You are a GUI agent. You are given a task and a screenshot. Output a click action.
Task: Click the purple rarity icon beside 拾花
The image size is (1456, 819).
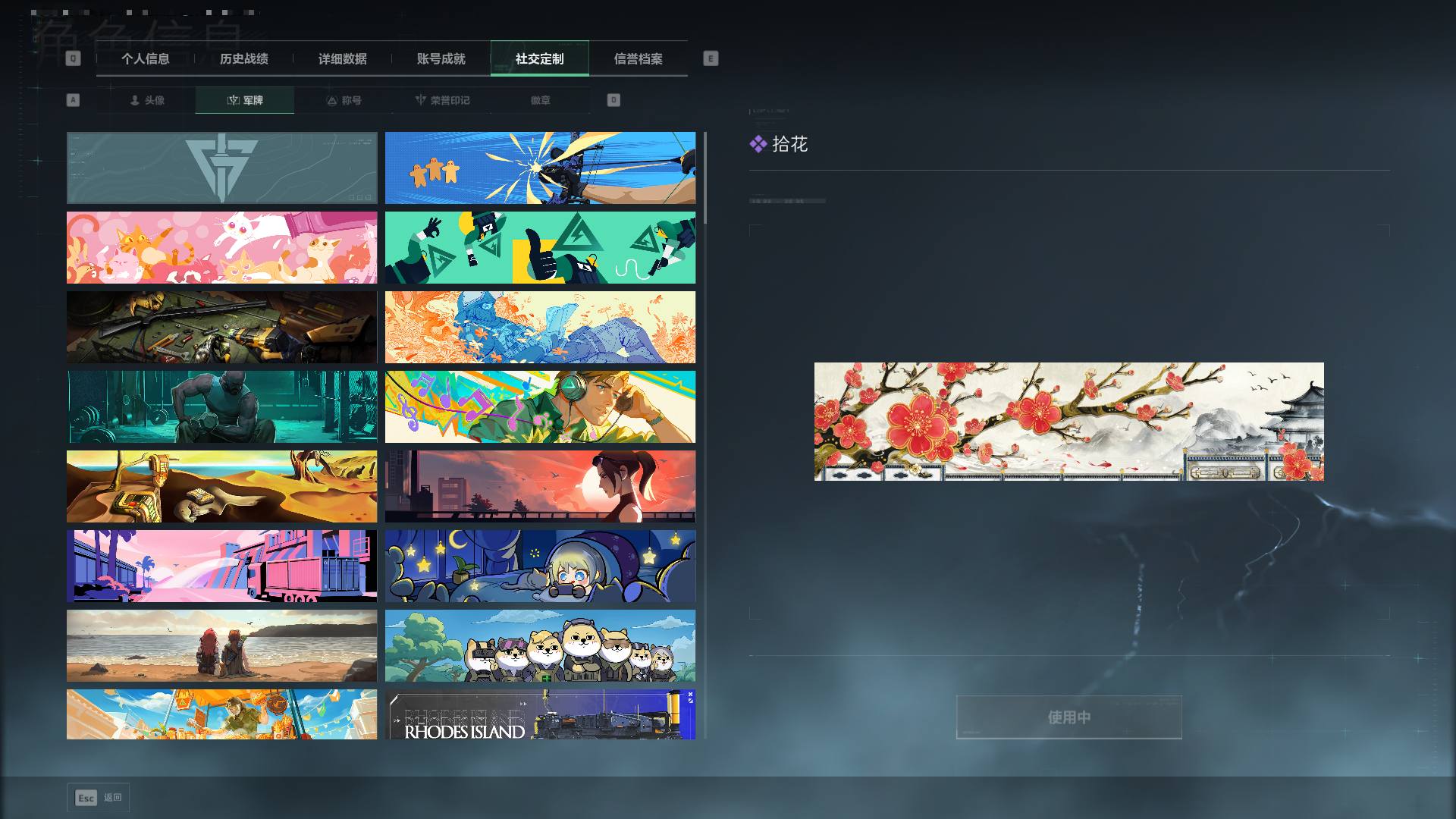click(x=758, y=144)
